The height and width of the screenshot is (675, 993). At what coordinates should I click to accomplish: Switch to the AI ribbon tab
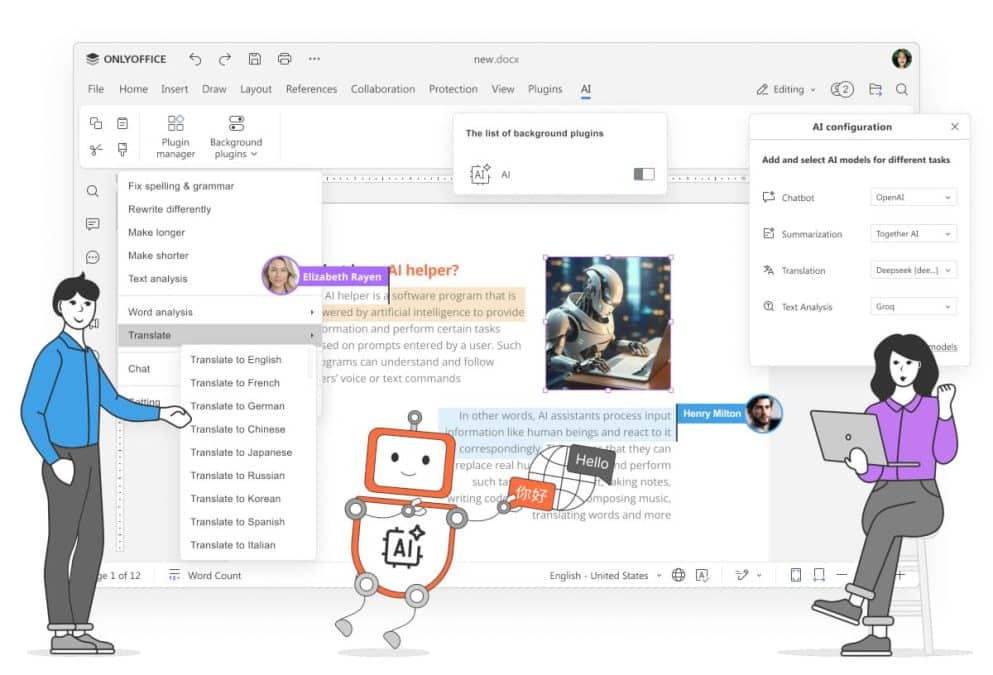click(586, 89)
